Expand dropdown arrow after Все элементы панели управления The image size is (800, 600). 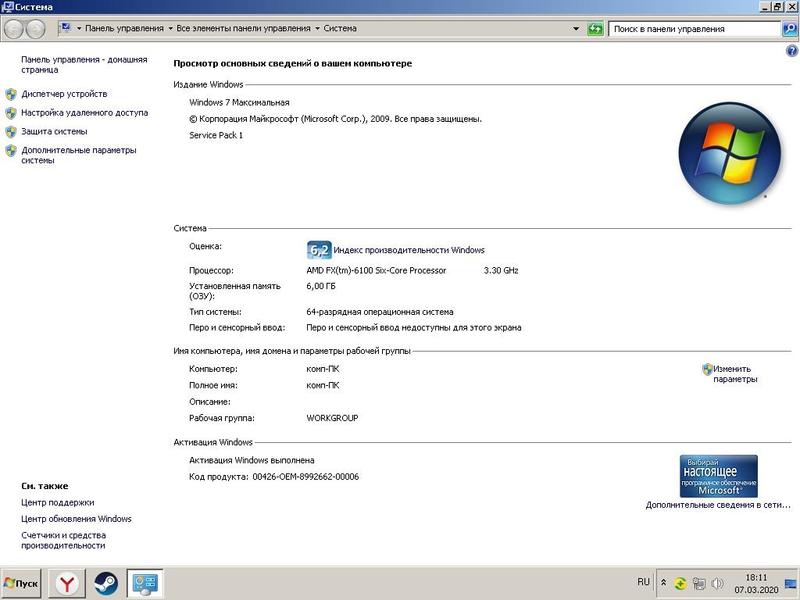point(317,29)
